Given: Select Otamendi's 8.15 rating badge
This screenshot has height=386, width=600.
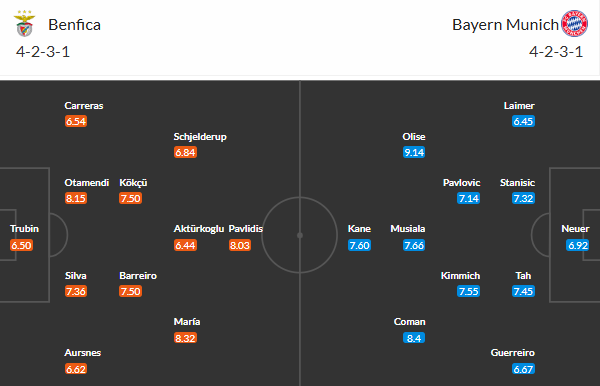Looking at the screenshot, I should [76, 198].
